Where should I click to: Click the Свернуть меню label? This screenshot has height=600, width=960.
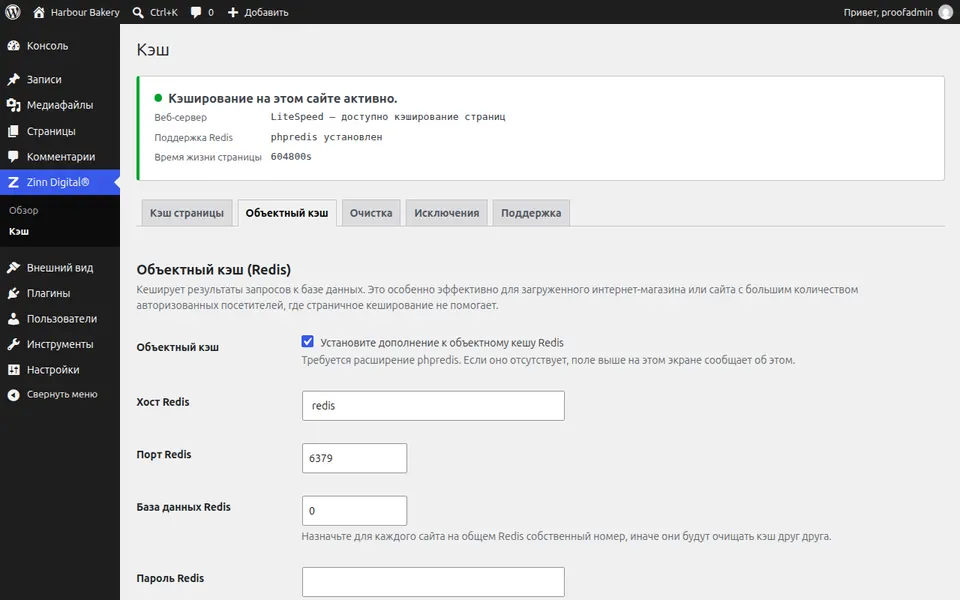coord(62,395)
